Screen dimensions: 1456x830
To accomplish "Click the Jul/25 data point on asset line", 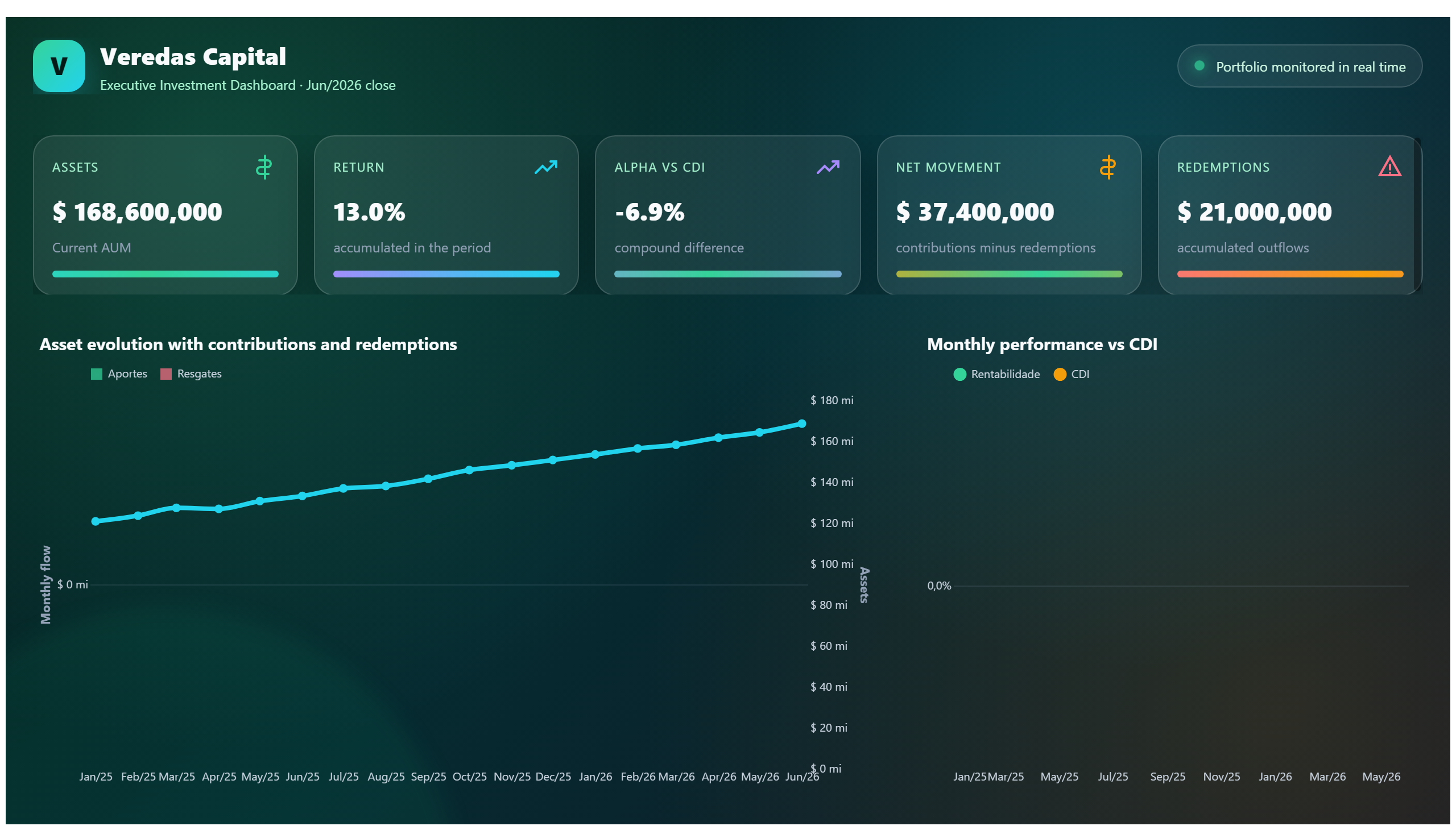I will point(344,488).
